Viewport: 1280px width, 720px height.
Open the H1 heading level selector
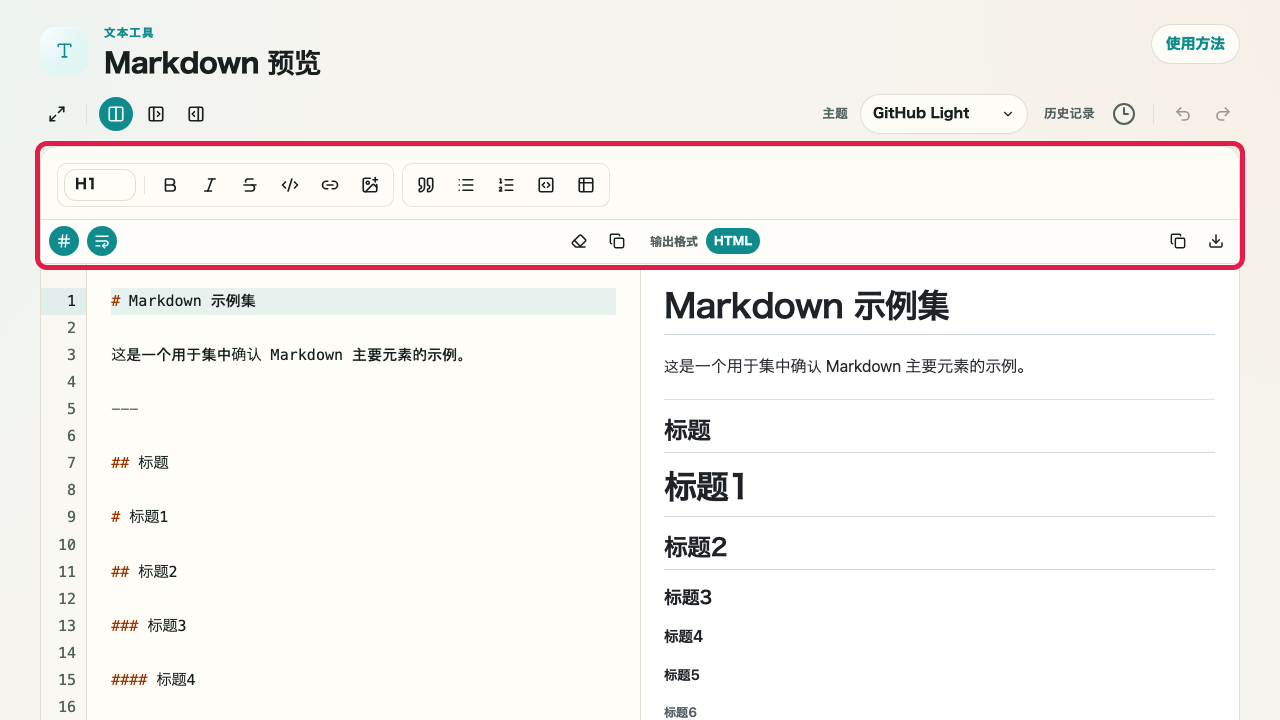click(100, 185)
